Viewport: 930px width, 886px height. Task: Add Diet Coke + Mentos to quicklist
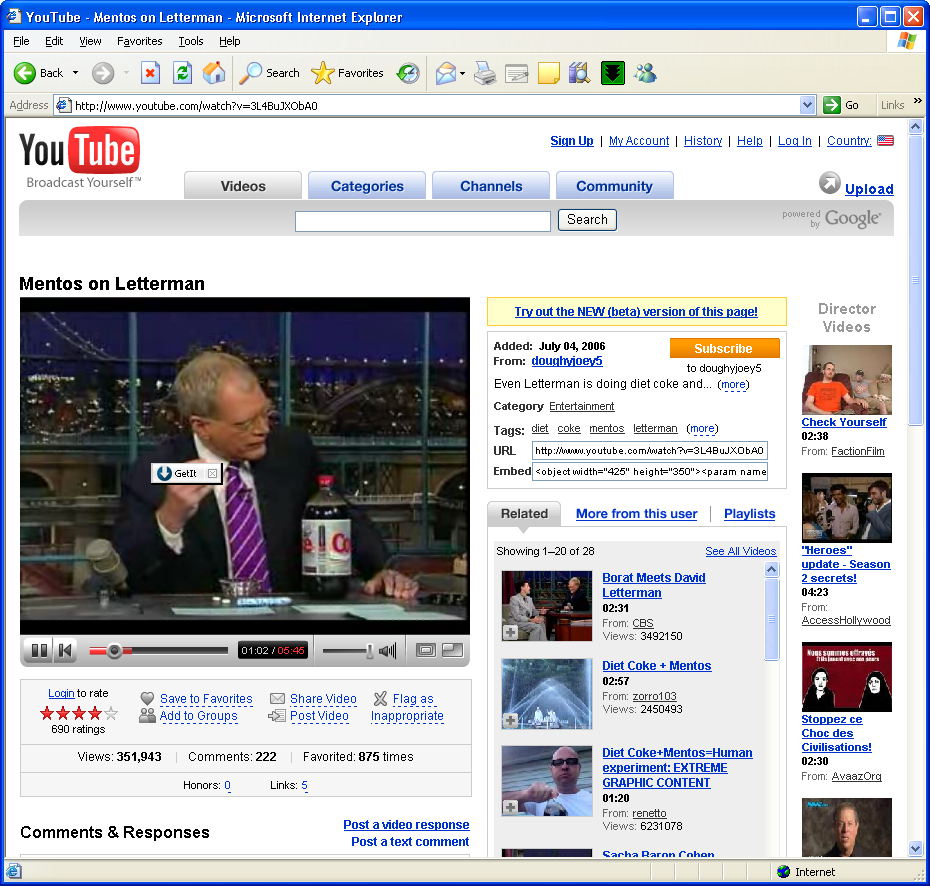coord(510,721)
